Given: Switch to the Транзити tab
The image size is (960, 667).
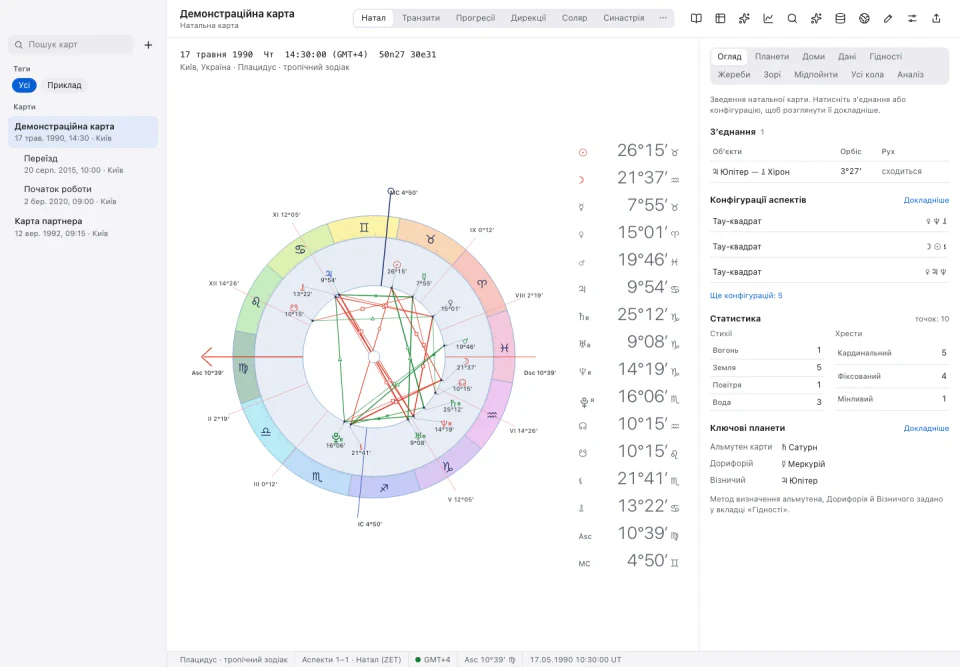Looking at the screenshot, I should click(421, 18).
